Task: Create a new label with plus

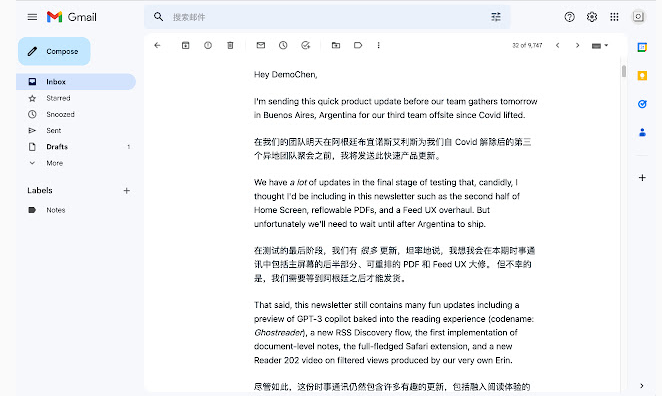Action: [127, 190]
